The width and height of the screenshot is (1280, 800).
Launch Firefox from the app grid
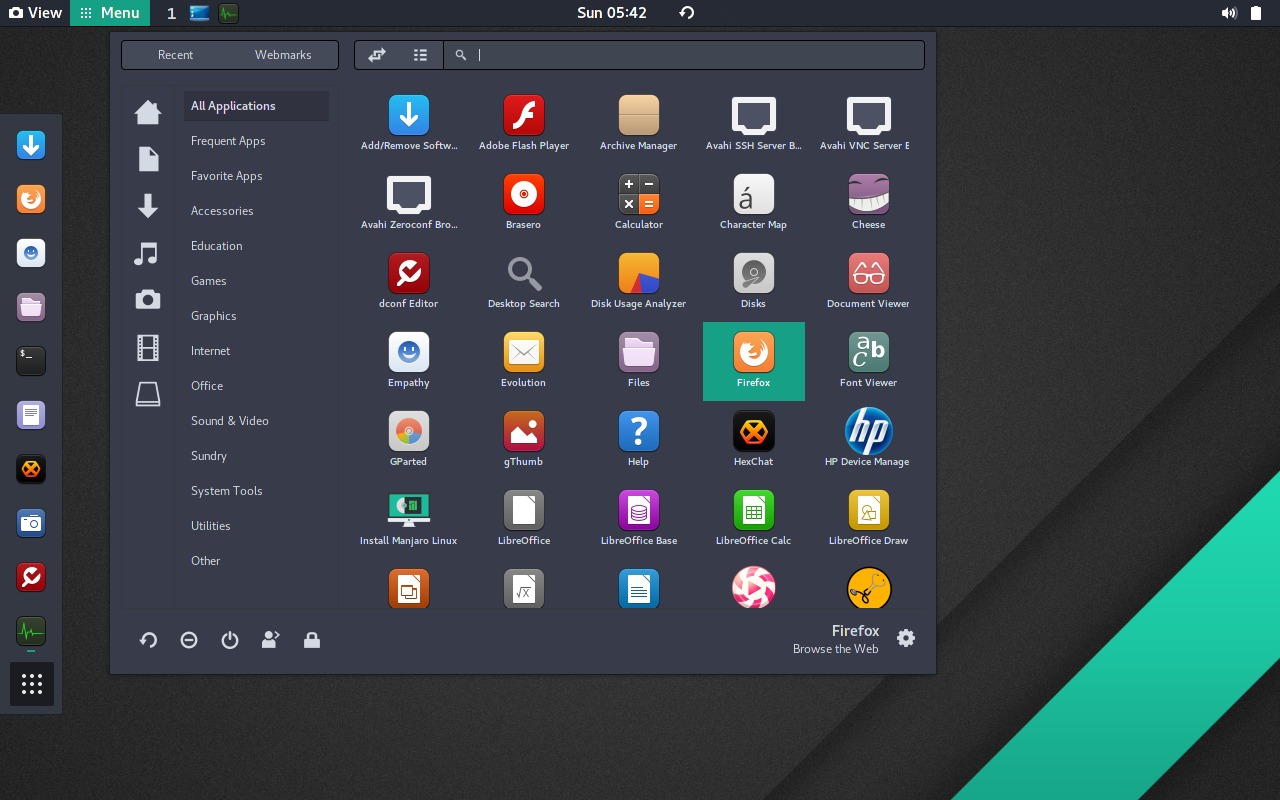(753, 360)
